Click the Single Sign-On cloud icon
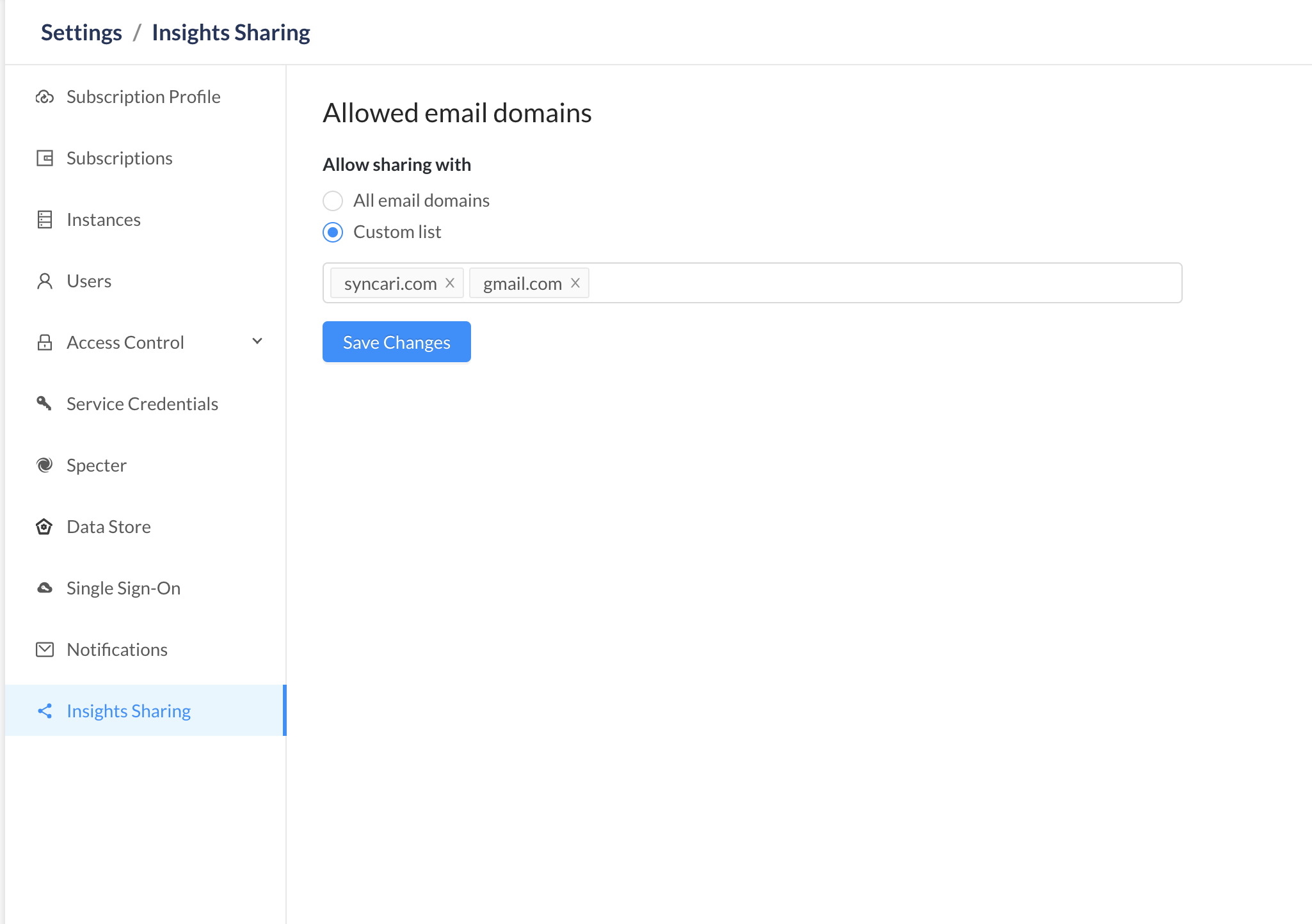 tap(45, 587)
